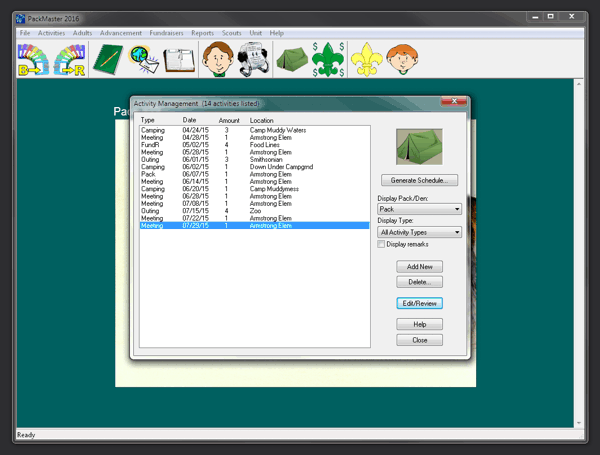Select the Outing 07/15/15 Zoo row
The width and height of the screenshot is (600, 455).
click(x=254, y=211)
